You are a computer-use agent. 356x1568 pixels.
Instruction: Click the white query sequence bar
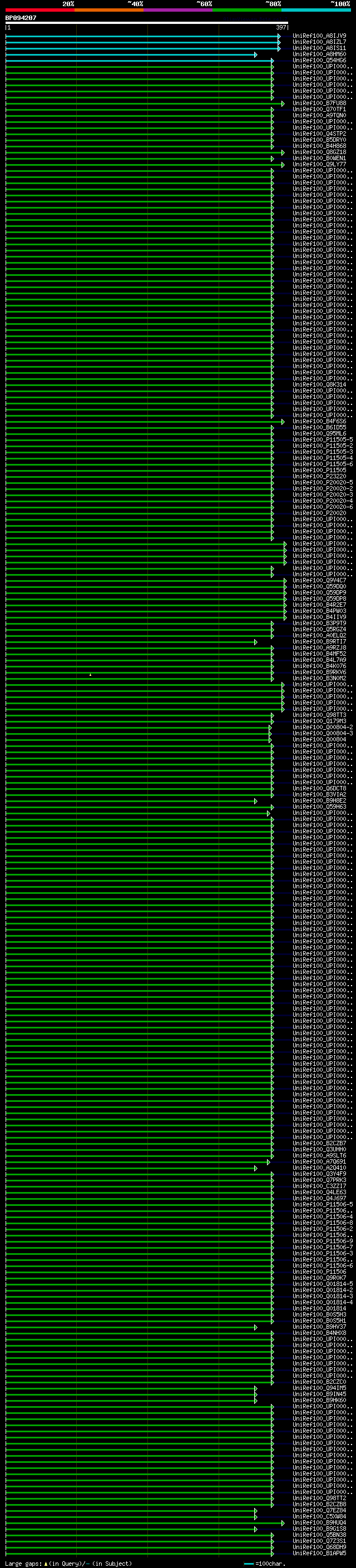pos(147,22)
